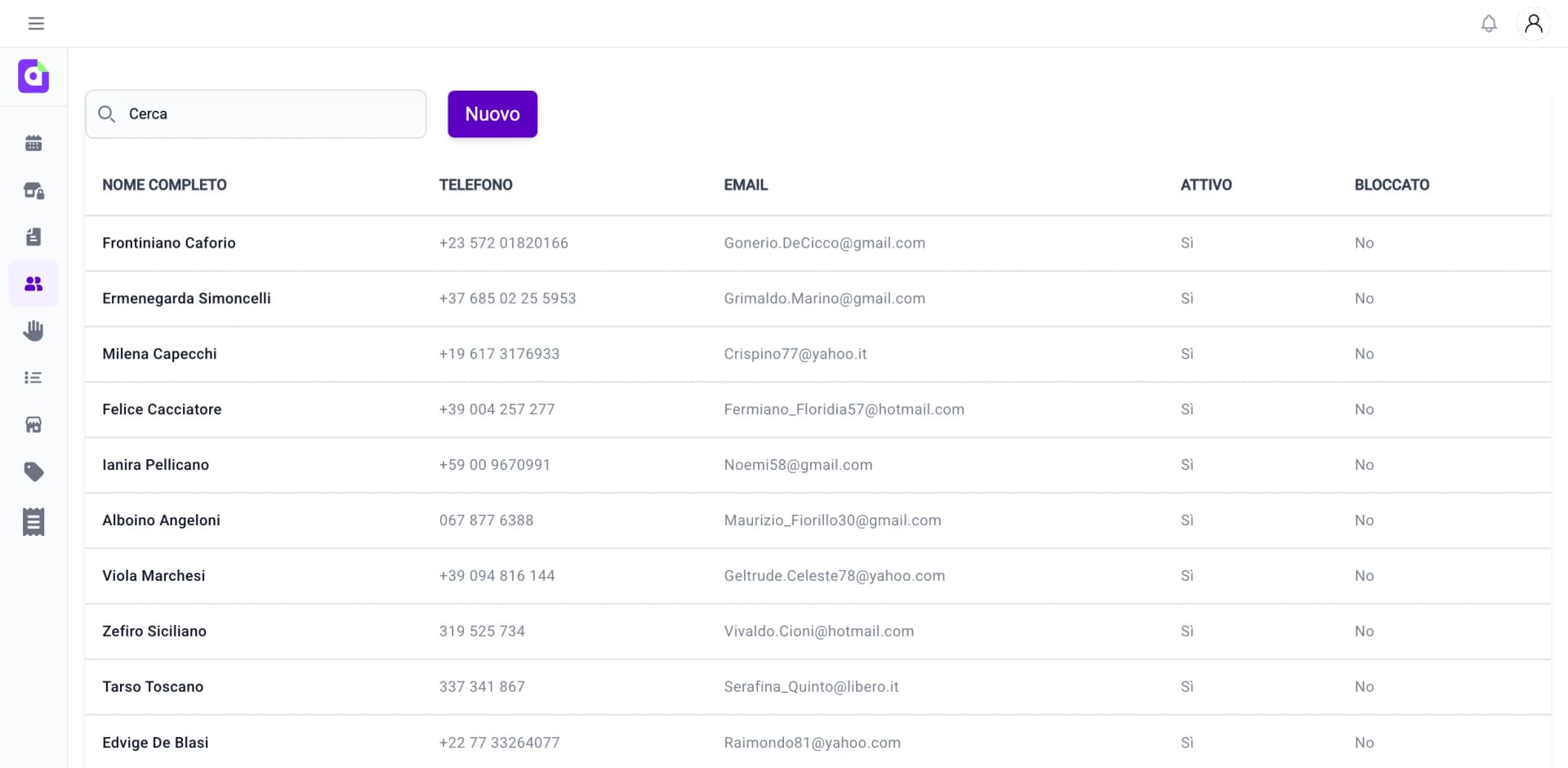Open Ianira Pellicano's entry
1568x768 pixels.
[817, 465]
